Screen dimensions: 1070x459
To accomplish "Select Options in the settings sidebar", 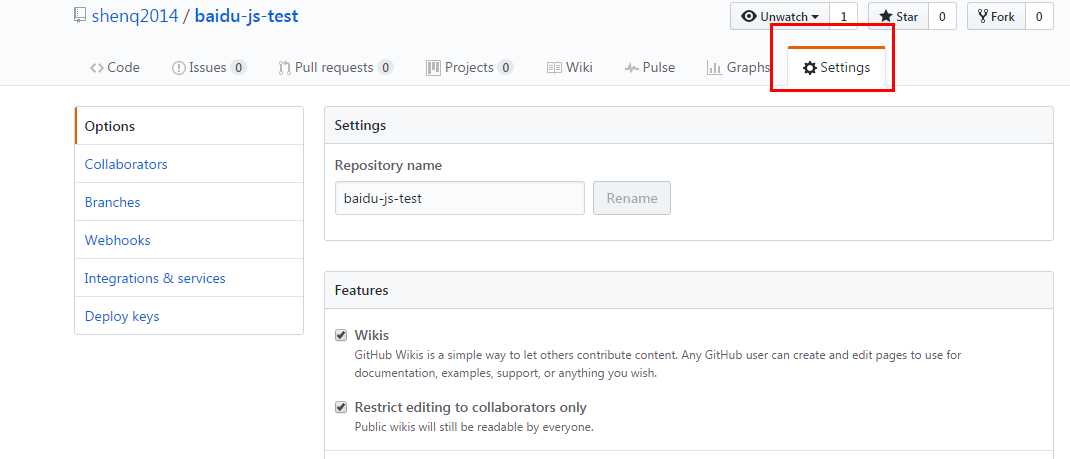I will click(x=189, y=126).
